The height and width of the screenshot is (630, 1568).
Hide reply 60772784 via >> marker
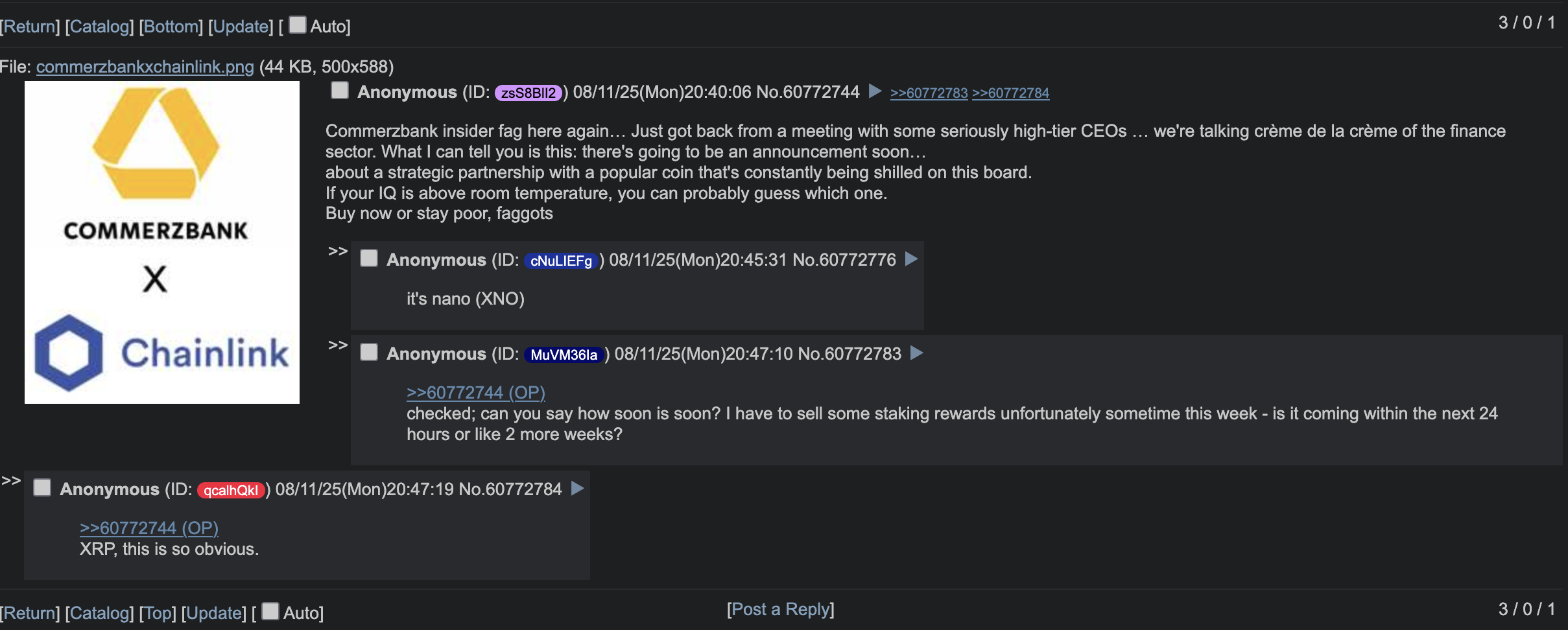(x=11, y=481)
